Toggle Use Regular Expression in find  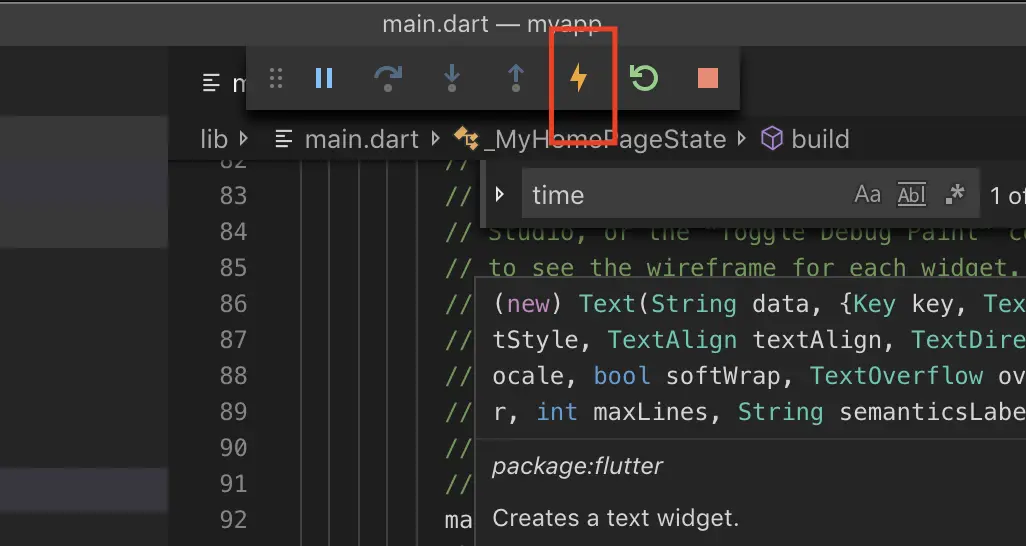[x=955, y=194]
